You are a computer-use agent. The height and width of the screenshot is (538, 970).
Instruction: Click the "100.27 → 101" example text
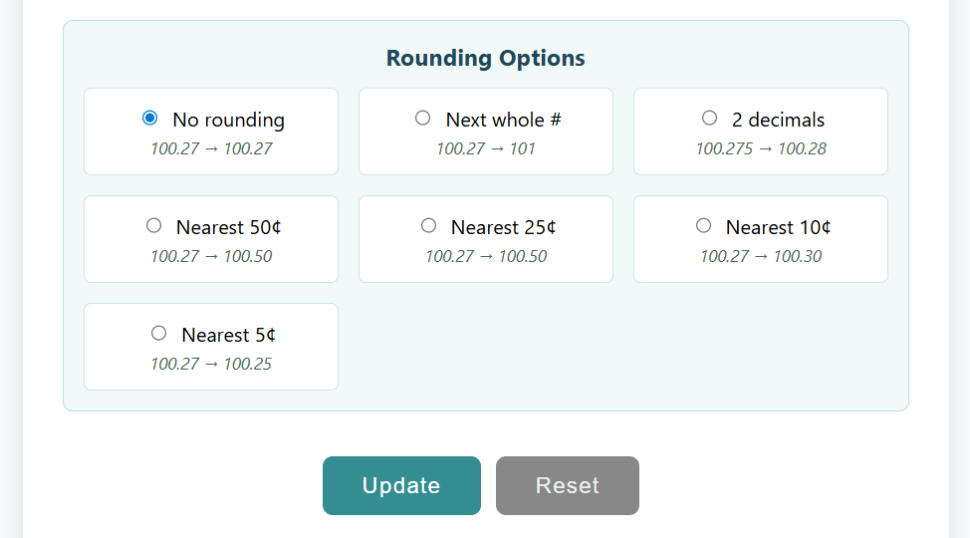pos(485,149)
